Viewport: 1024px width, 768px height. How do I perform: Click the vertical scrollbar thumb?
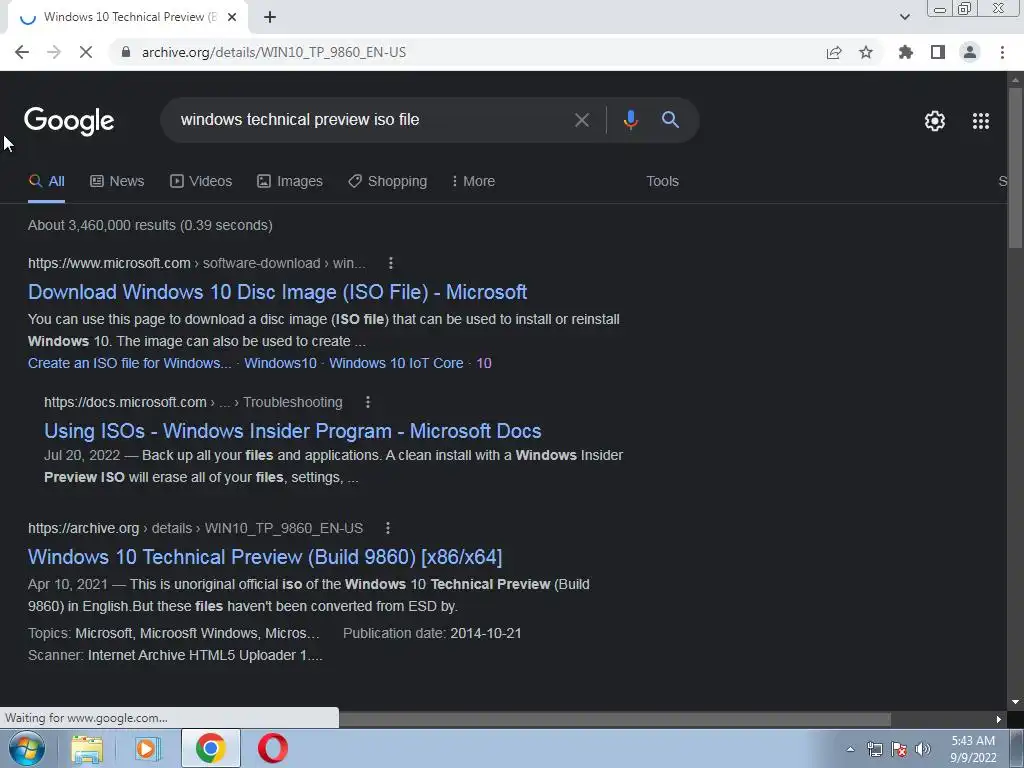pos(1015,167)
